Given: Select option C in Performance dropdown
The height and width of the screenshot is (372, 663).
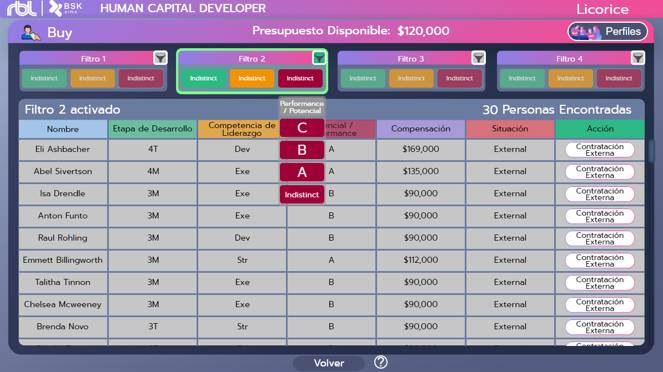Looking at the screenshot, I should pos(302,128).
